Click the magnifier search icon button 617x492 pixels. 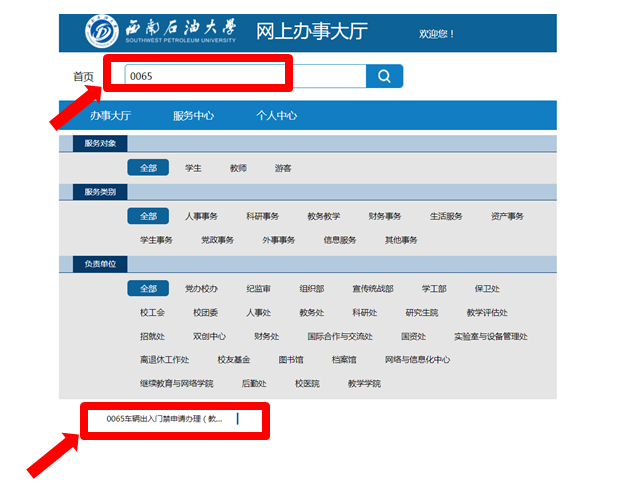coord(384,76)
